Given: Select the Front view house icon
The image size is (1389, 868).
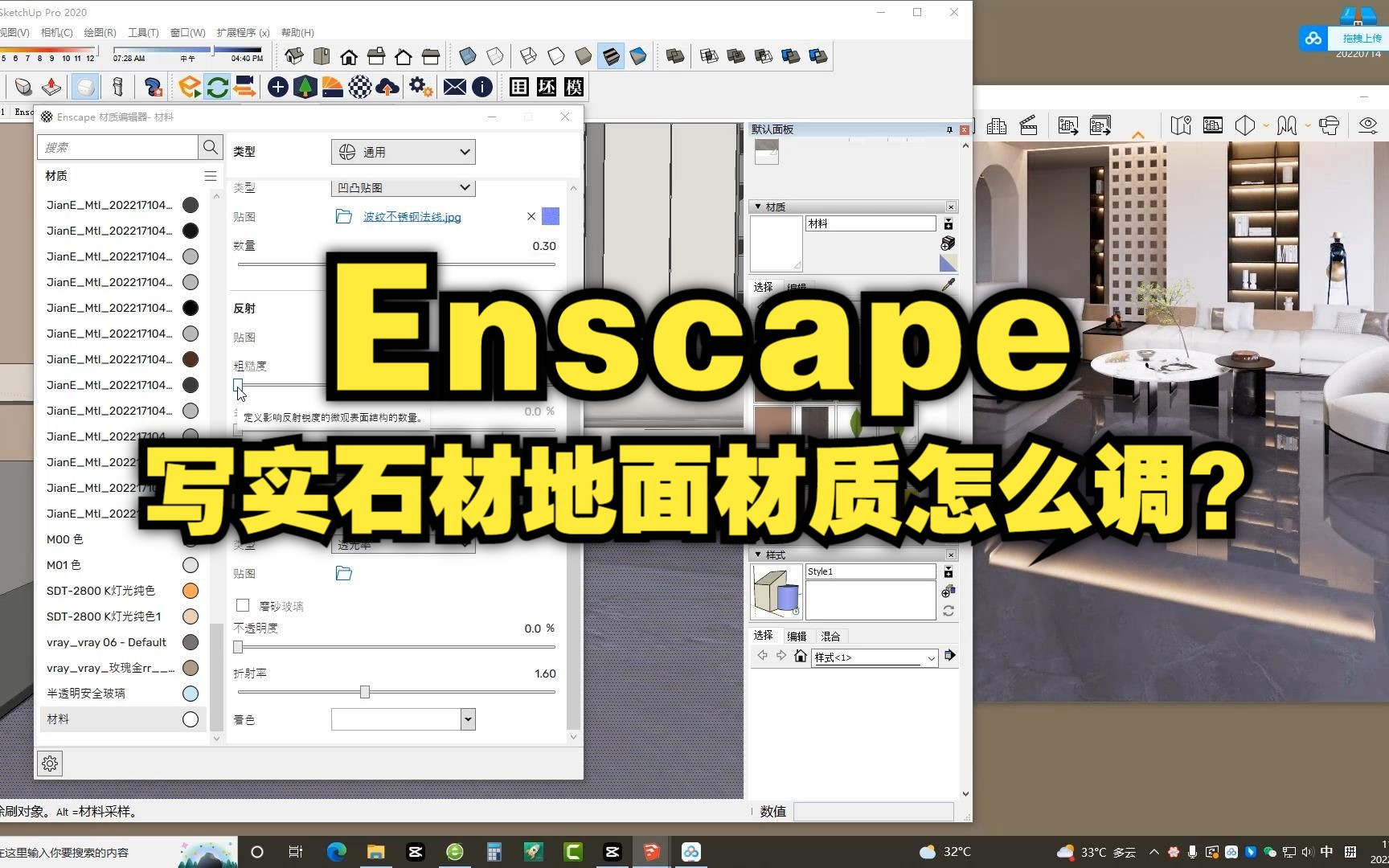Looking at the screenshot, I should point(349,56).
